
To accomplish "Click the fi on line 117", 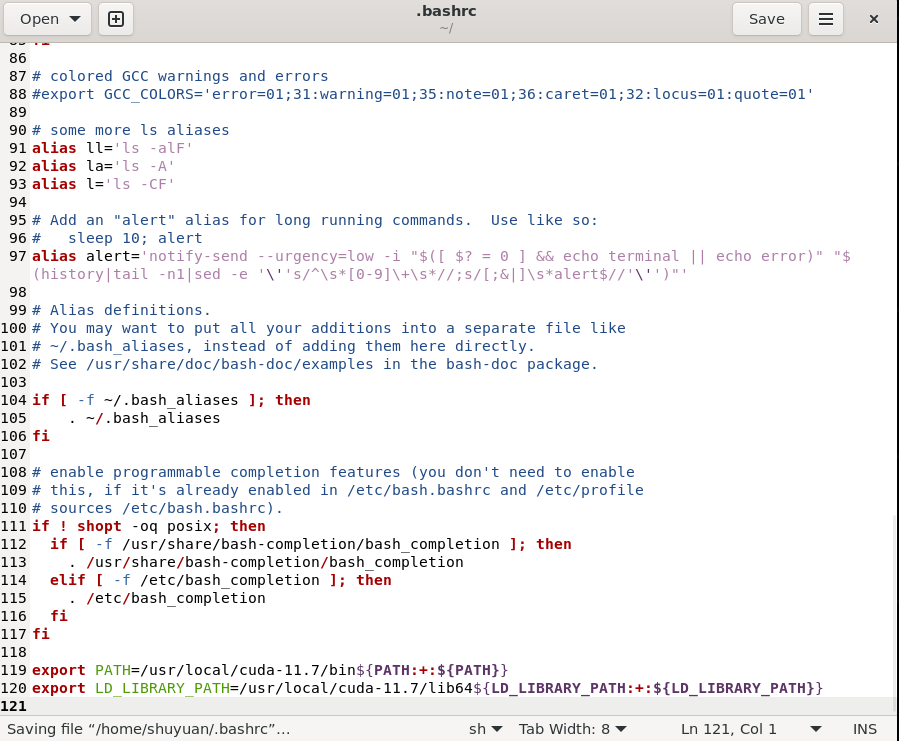I will pos(41,634).
